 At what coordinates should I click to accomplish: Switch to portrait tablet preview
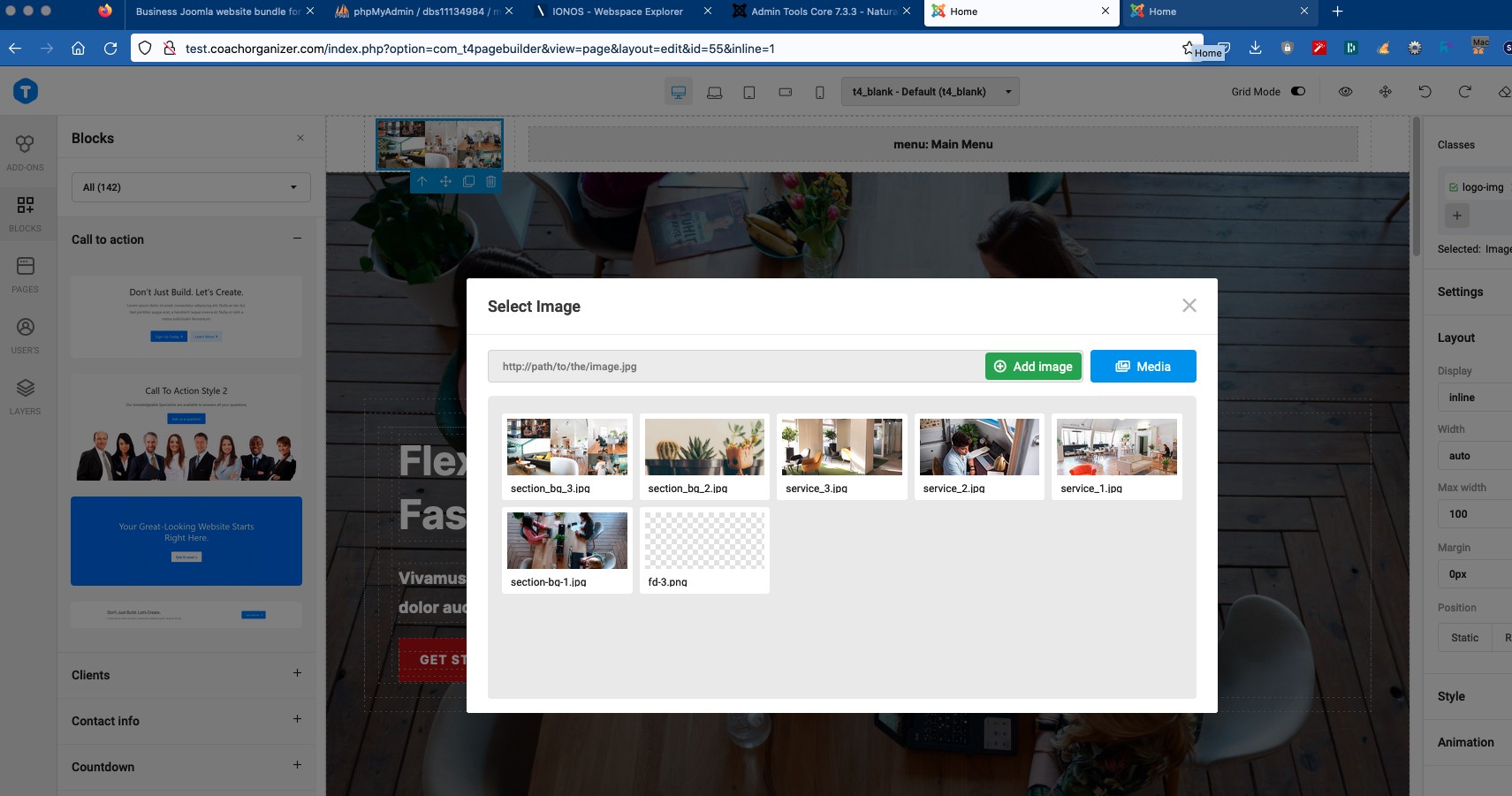pos(749,92)
